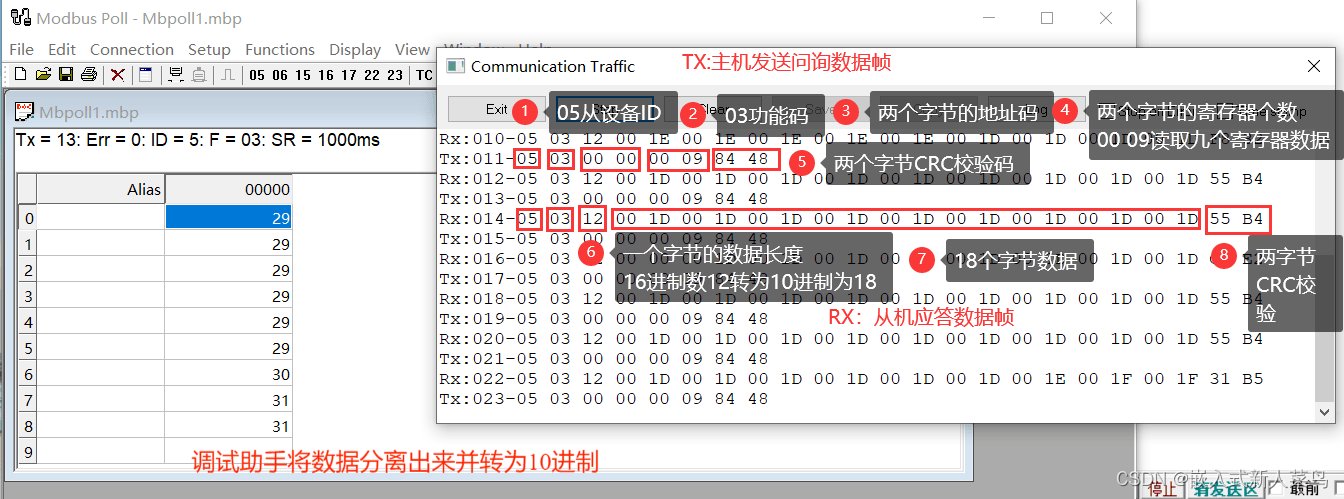The width and height of the screenshot is (1344, 499).
Task: Select function 16 toolbar button
Action: 326,75
